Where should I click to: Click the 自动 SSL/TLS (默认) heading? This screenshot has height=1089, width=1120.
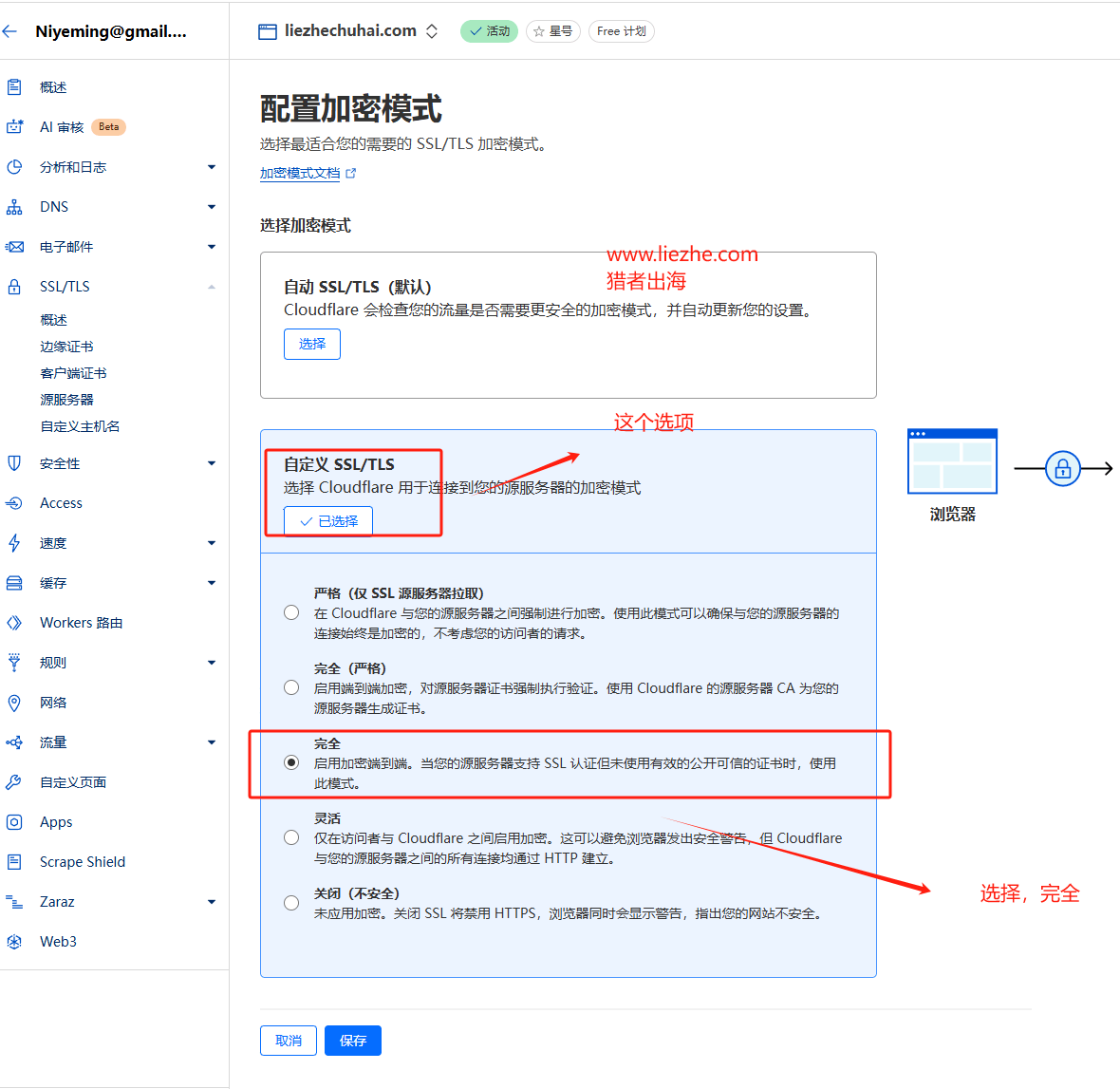click(358, 288)
